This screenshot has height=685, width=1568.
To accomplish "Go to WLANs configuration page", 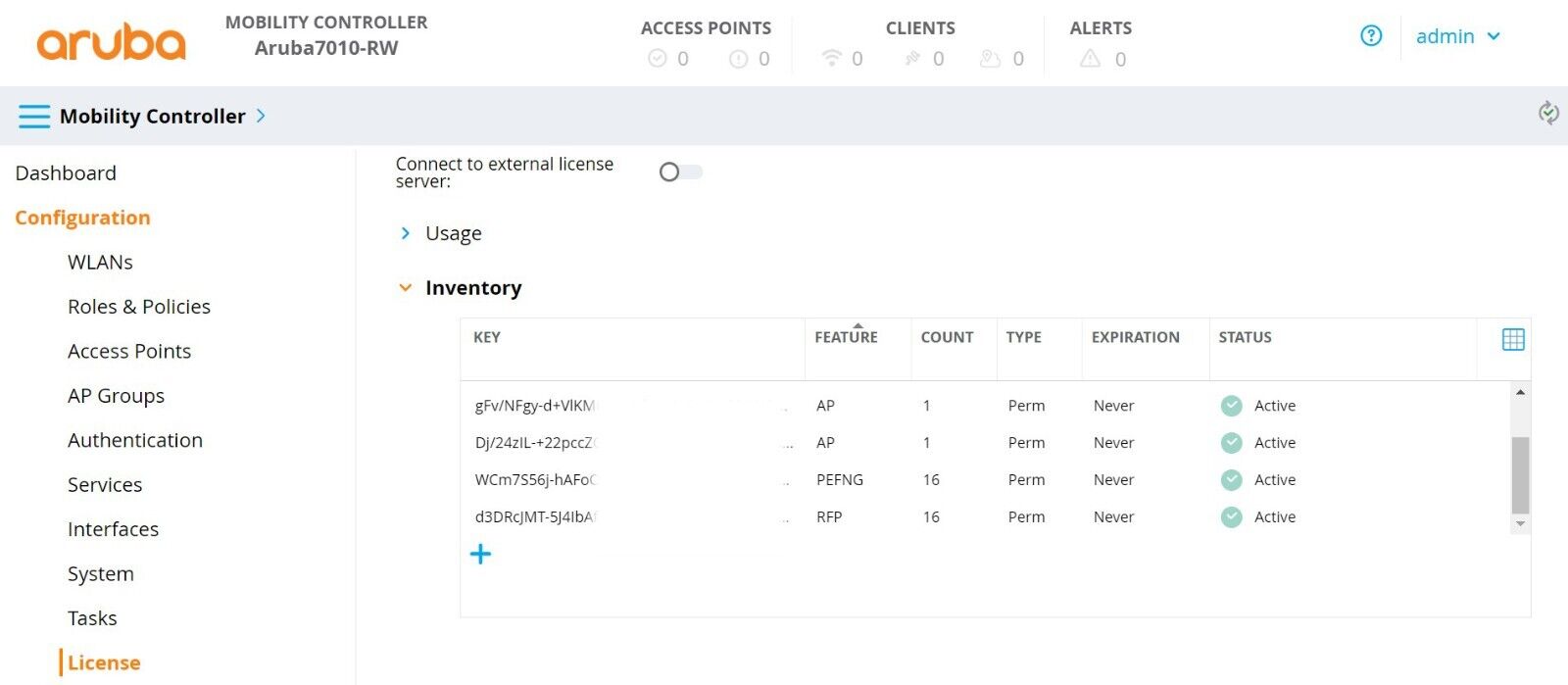I will coord(100,263).
